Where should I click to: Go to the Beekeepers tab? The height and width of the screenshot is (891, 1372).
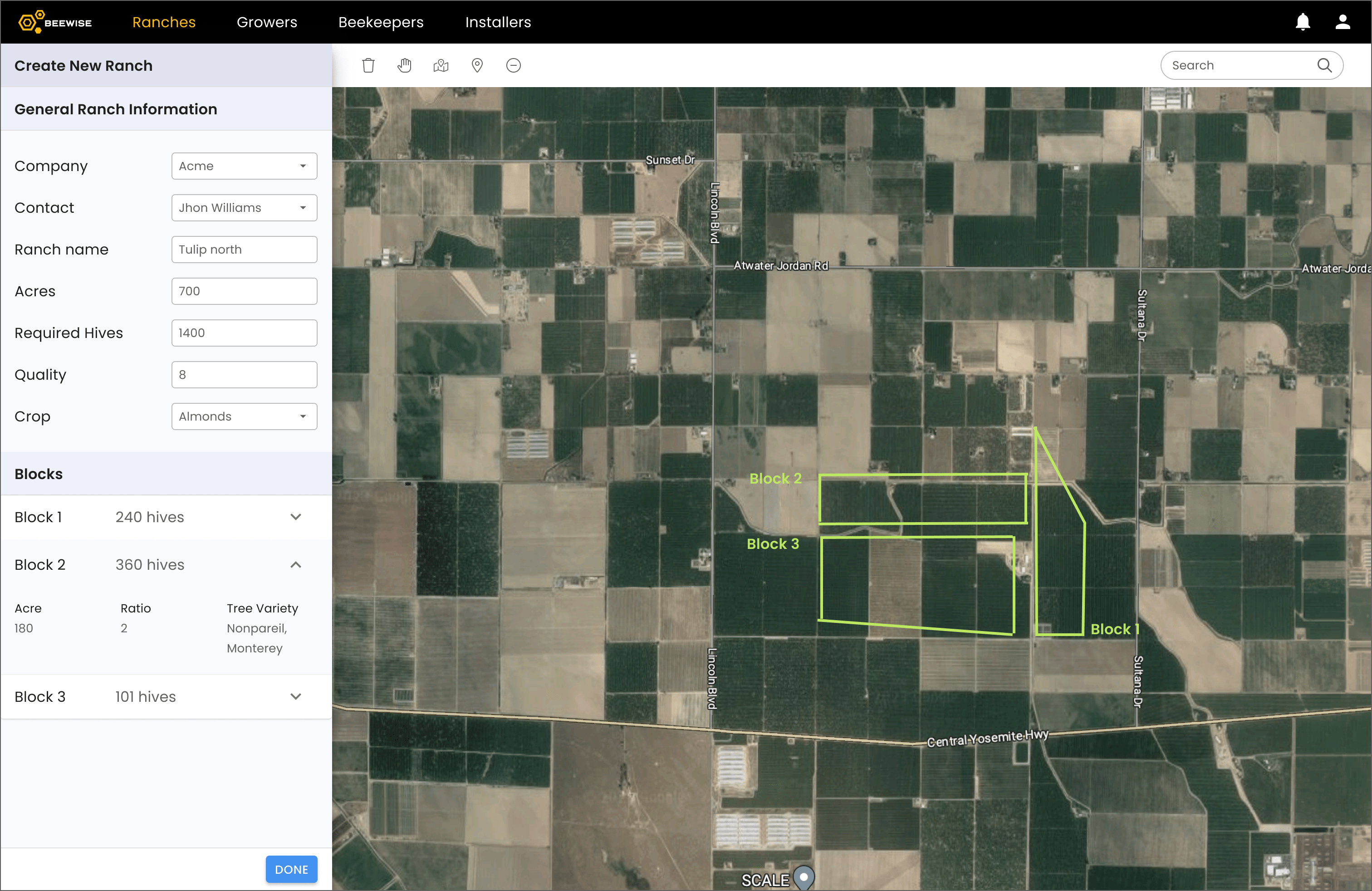[x=381, y=22]
